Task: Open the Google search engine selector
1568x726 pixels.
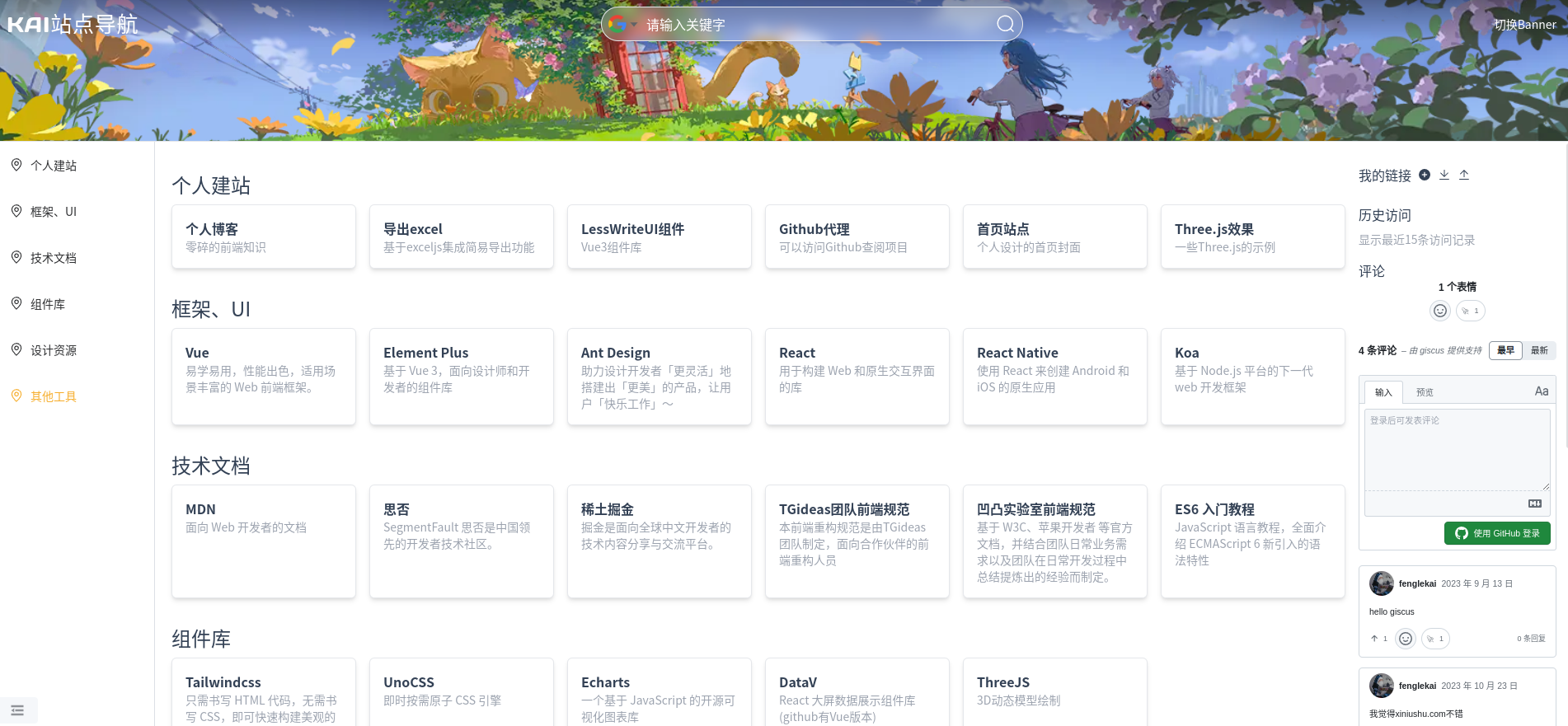Action: [x=622, y=24]
